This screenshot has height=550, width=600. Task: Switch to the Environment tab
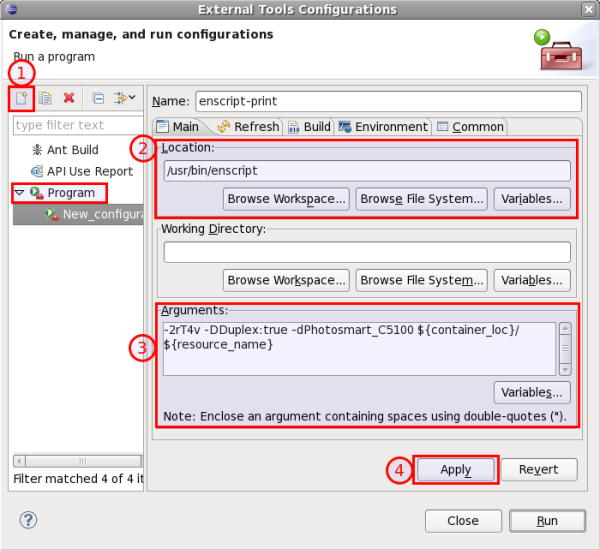tap(382, 127)
